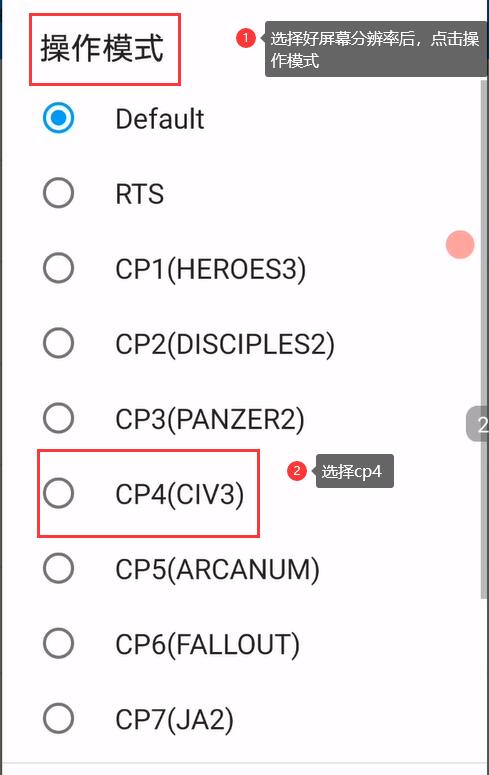Screen dimensions: 489x775
Task: Select the CP4(CIV3) radio button
Action: coord(58,493)
